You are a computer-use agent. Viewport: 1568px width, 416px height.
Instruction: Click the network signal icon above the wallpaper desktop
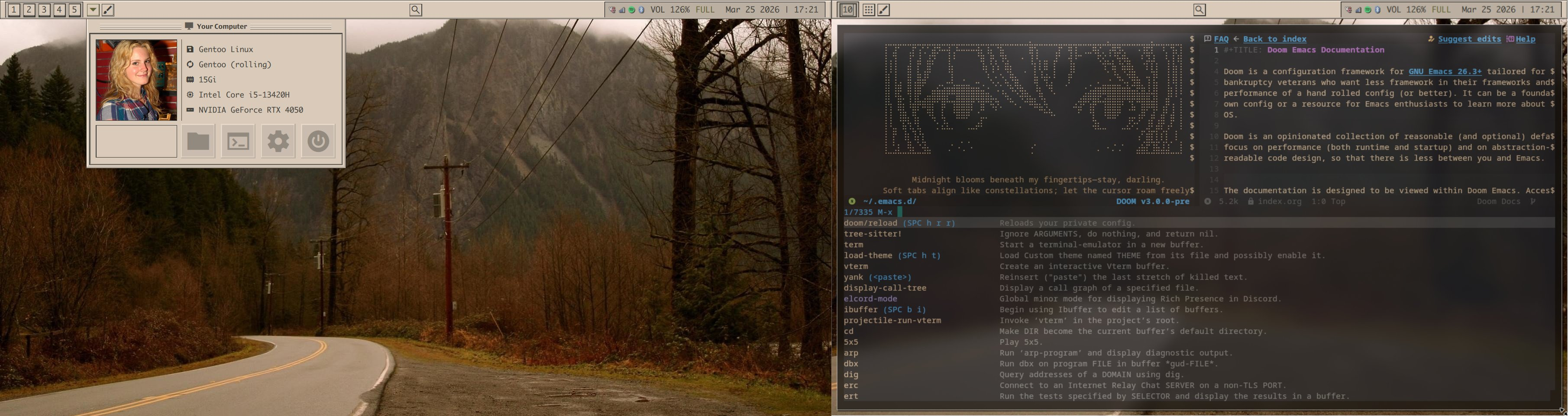point(622,10)
